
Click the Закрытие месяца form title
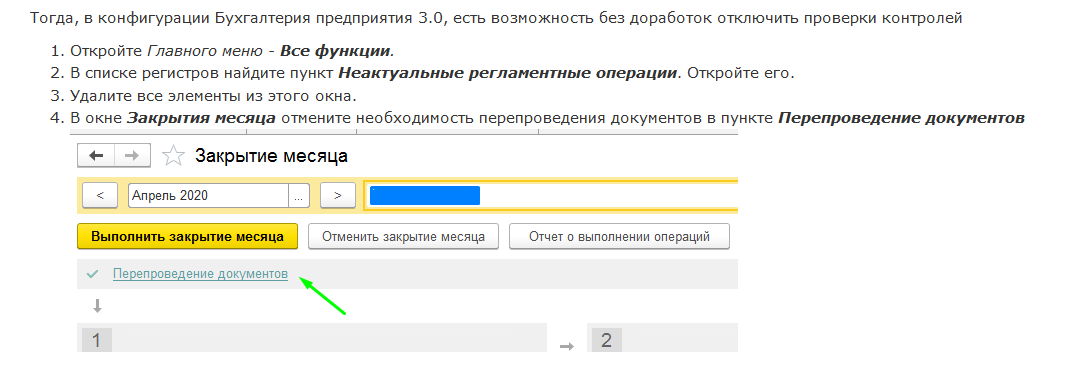271,156
